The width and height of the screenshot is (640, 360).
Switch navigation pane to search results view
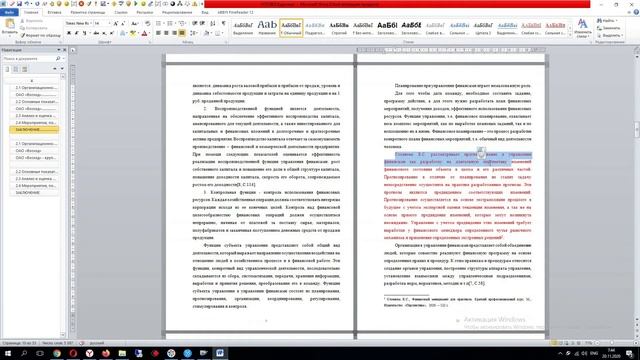point(25,69)
